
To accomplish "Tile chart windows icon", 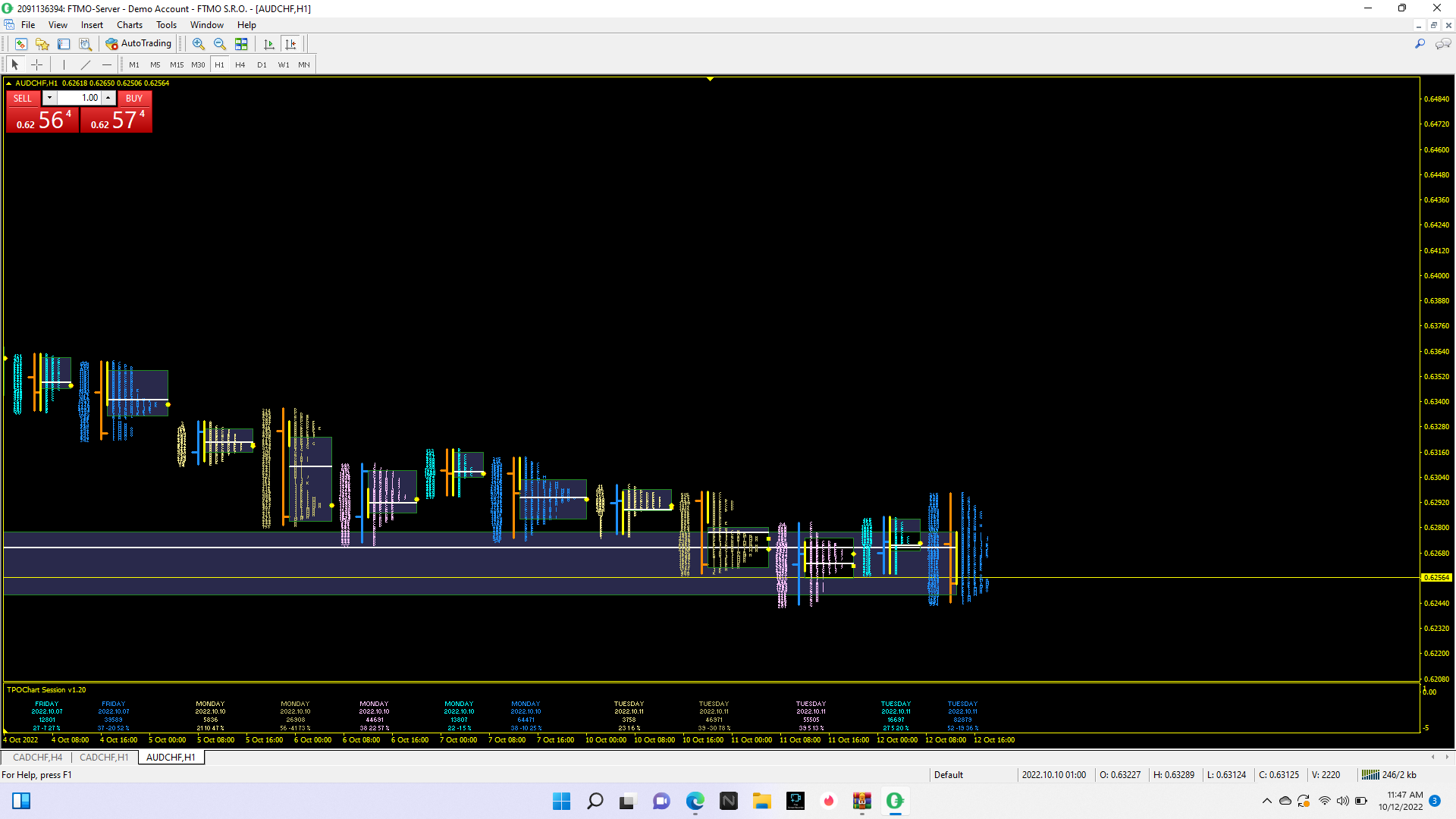I will coord(241,44).
